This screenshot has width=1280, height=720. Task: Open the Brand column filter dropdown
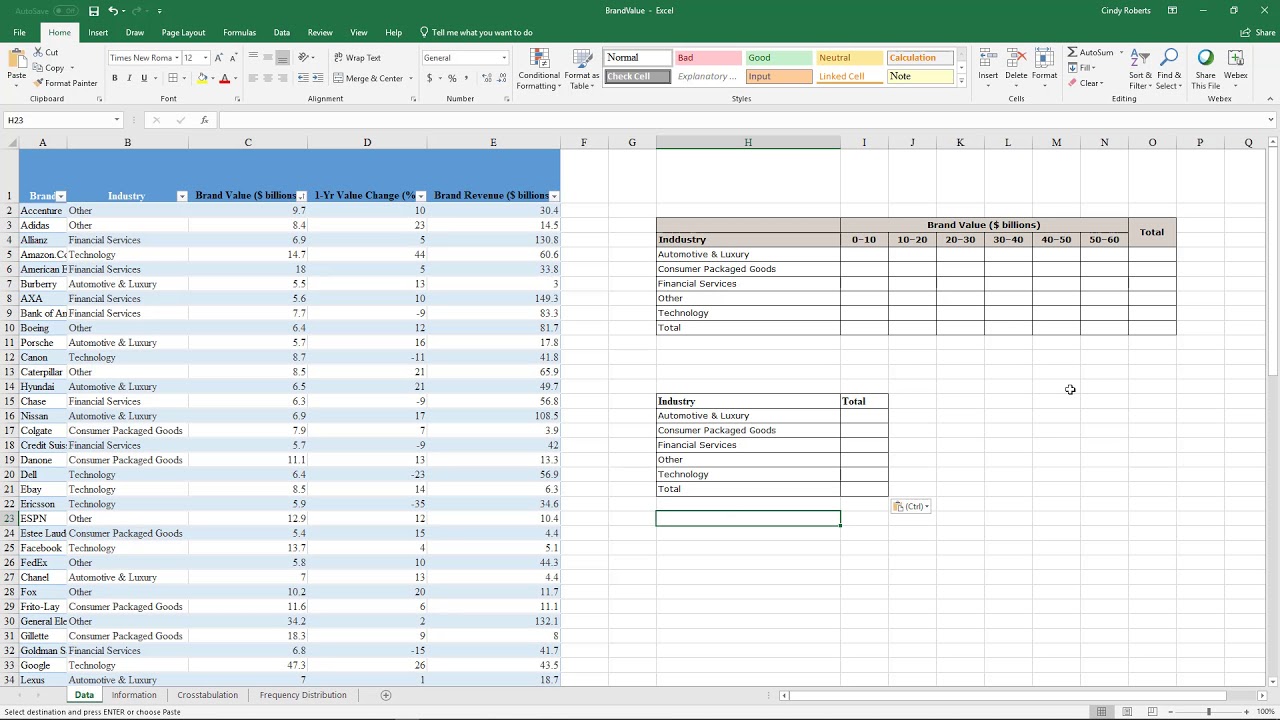coord(61,196)
